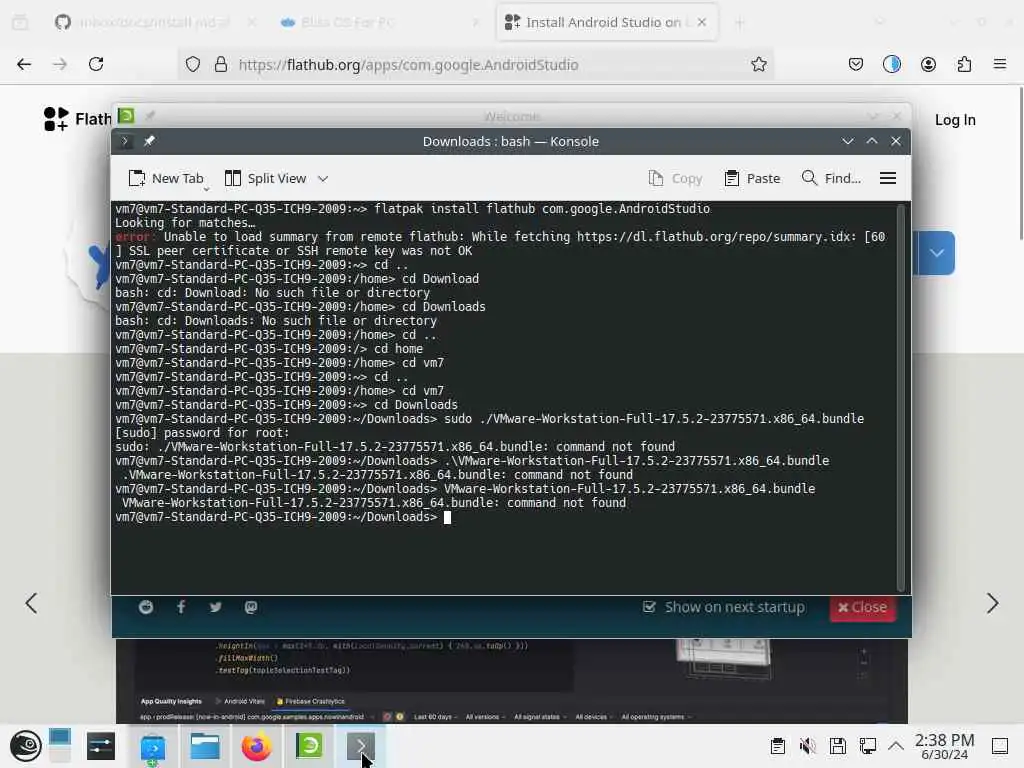
Task: Expand hidden system tray icons
Action: 896,746
